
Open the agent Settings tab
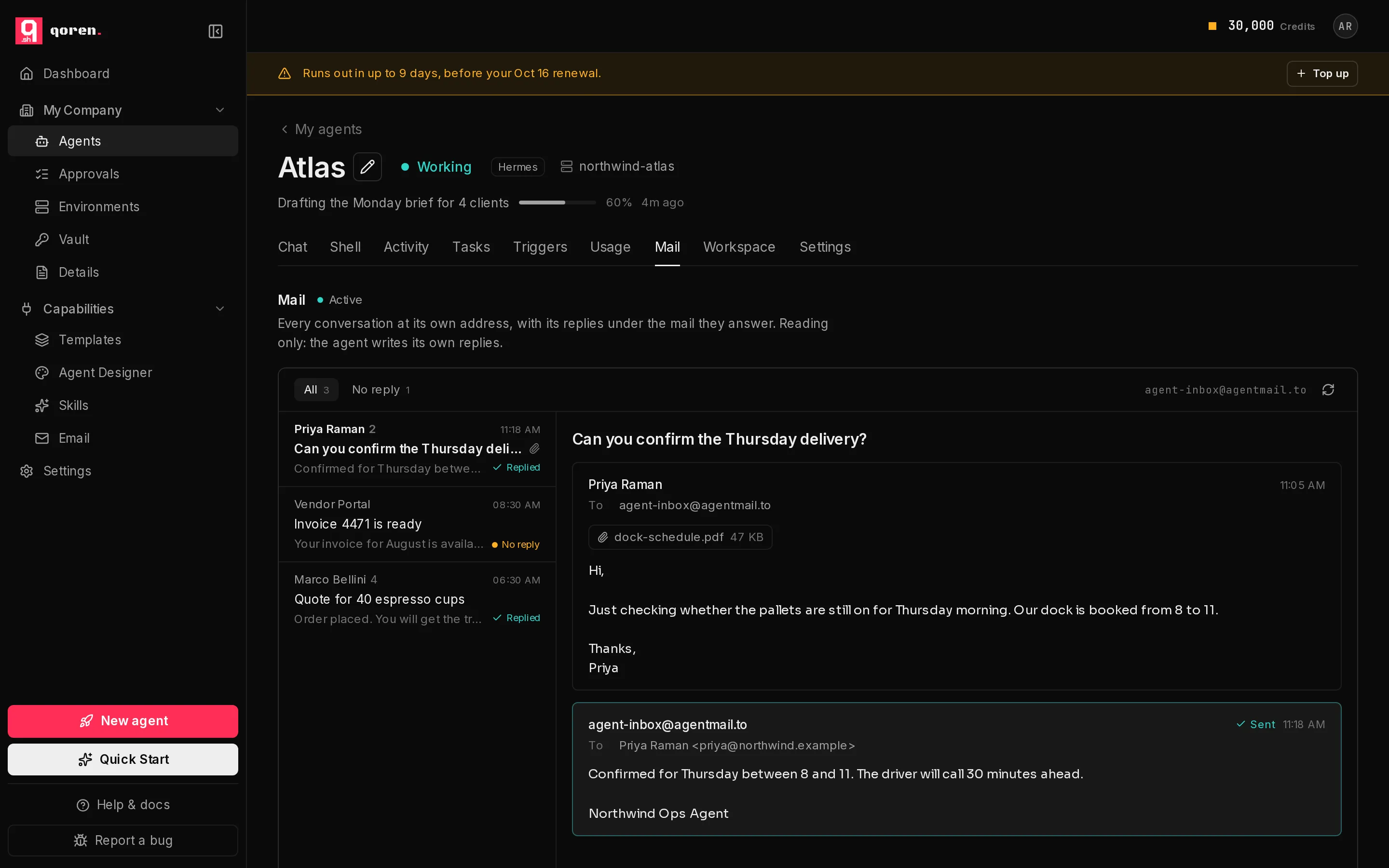[825, 247]
